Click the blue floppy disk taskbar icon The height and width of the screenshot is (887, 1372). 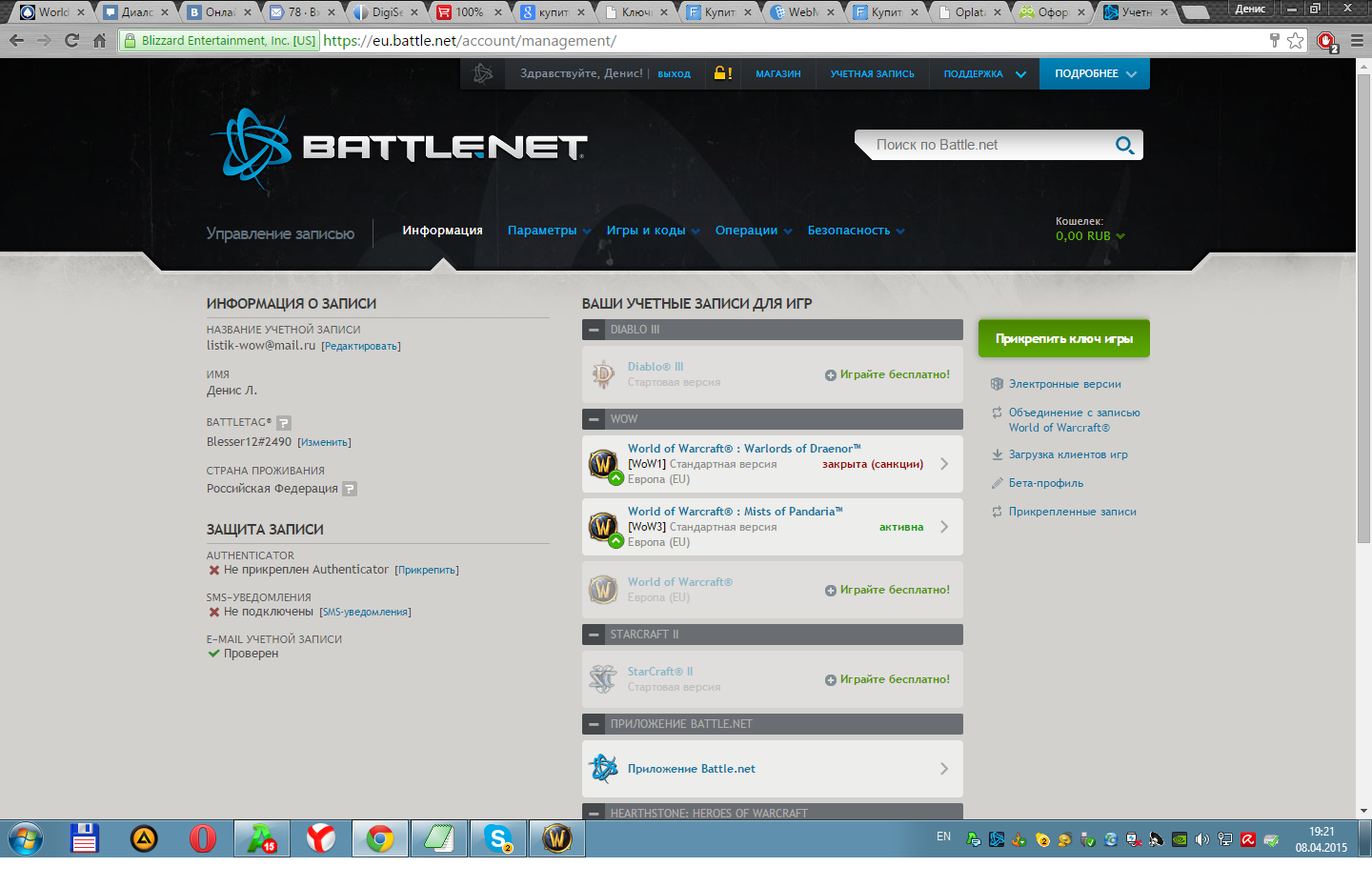coord(85,839)
